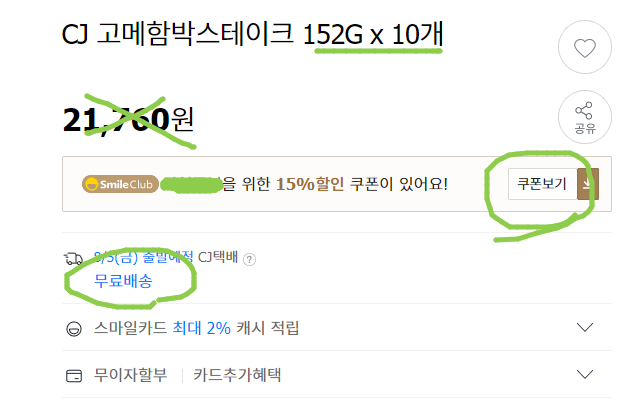Select the 무이자할부 item

coord(131,375)
